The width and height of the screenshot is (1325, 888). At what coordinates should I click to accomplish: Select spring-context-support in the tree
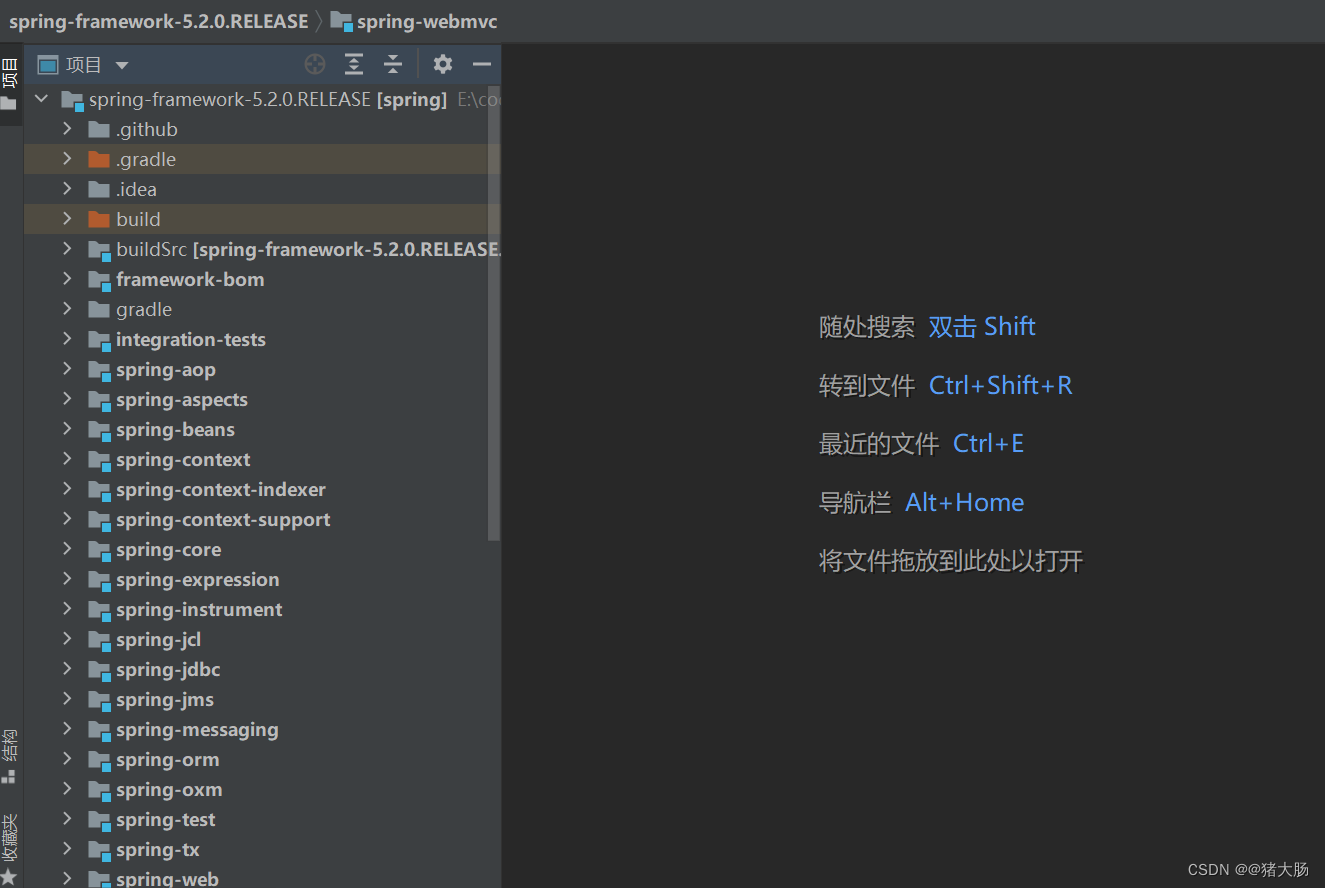[262, 519]
